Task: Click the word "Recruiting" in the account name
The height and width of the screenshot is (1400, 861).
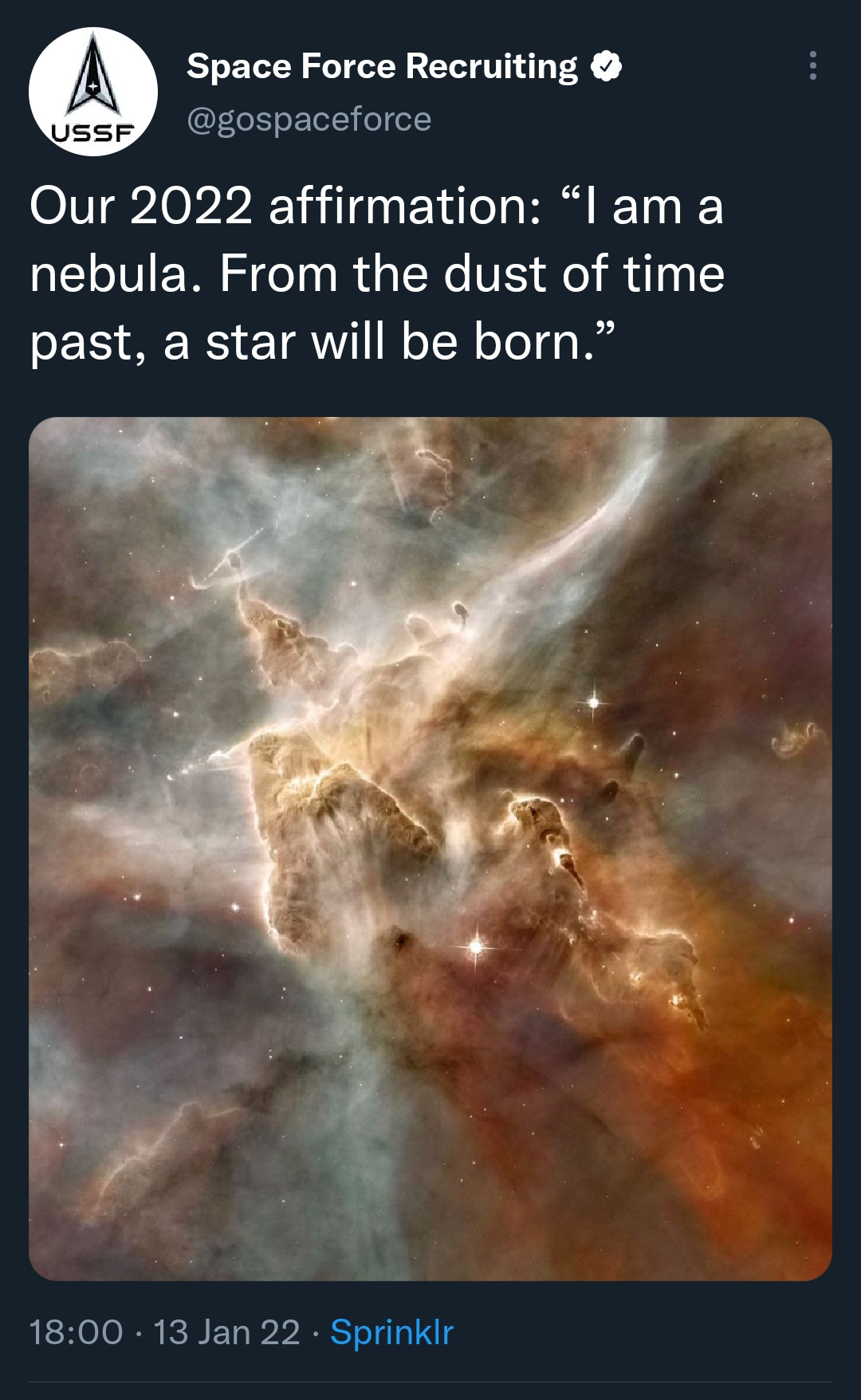Action: 491,66
